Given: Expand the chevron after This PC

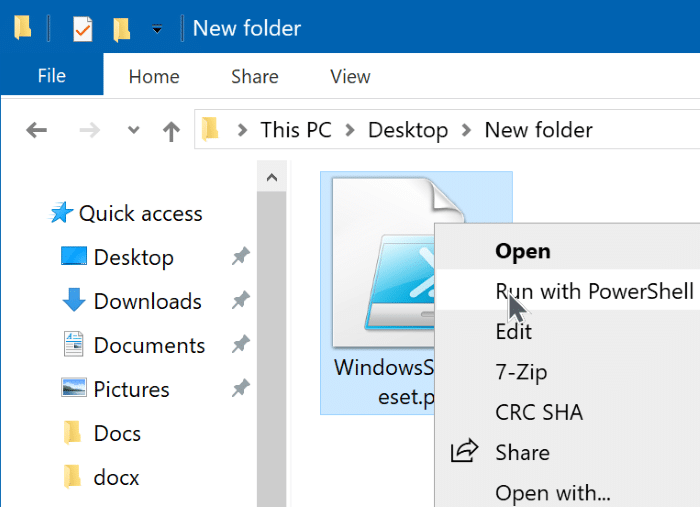Looking at the screenshot, I should click(350, 130).
